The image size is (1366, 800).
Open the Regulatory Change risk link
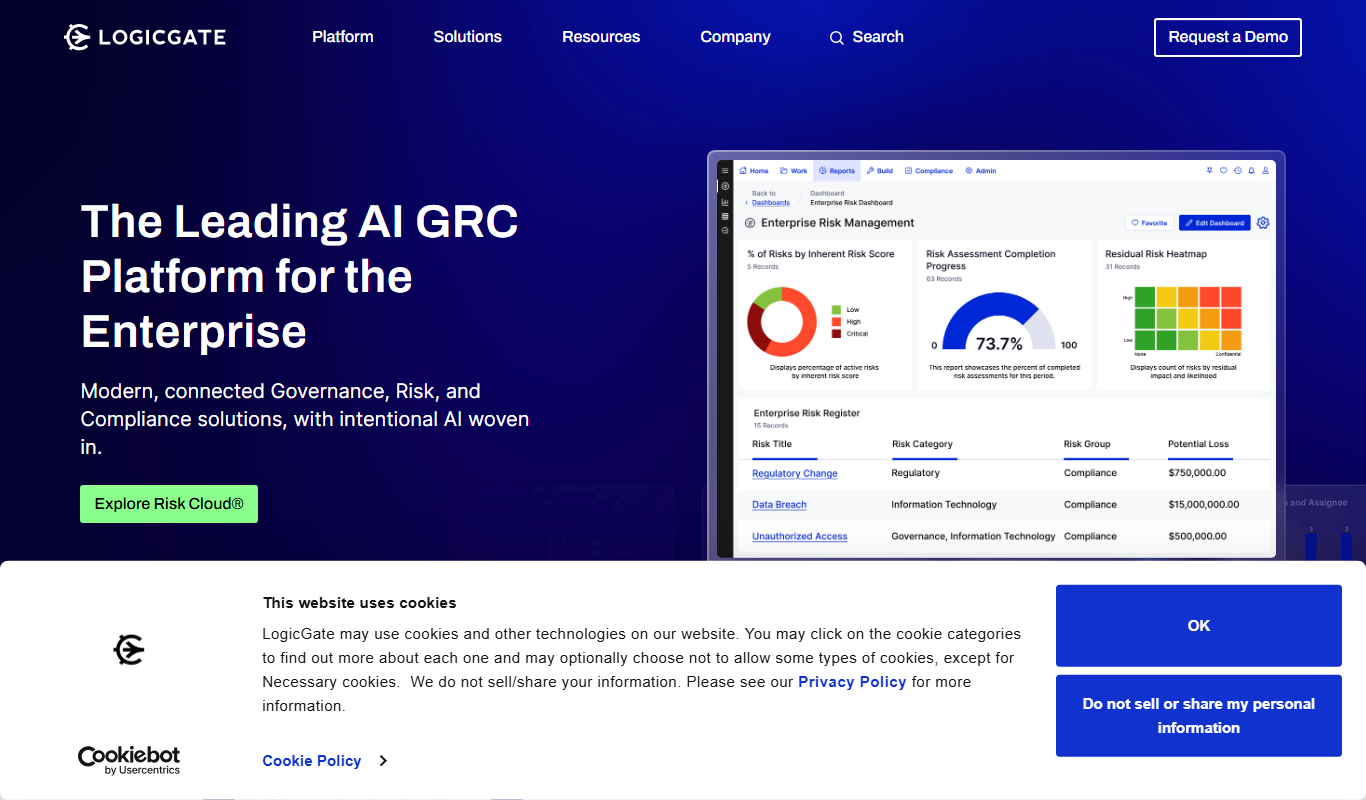(x=795, y=474)
